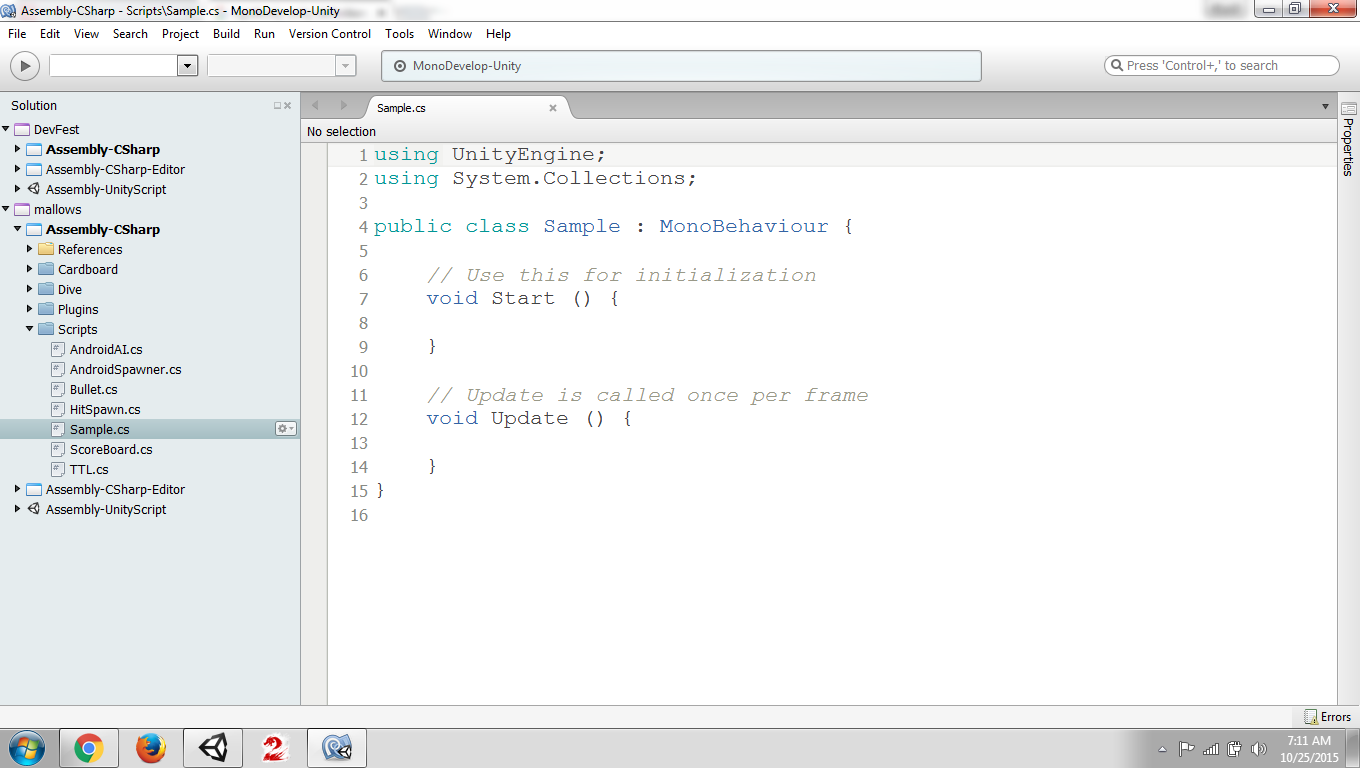Viewport: 1360px width, 768px height.
Task: Open the Window menu
Action: click(450, 34)
